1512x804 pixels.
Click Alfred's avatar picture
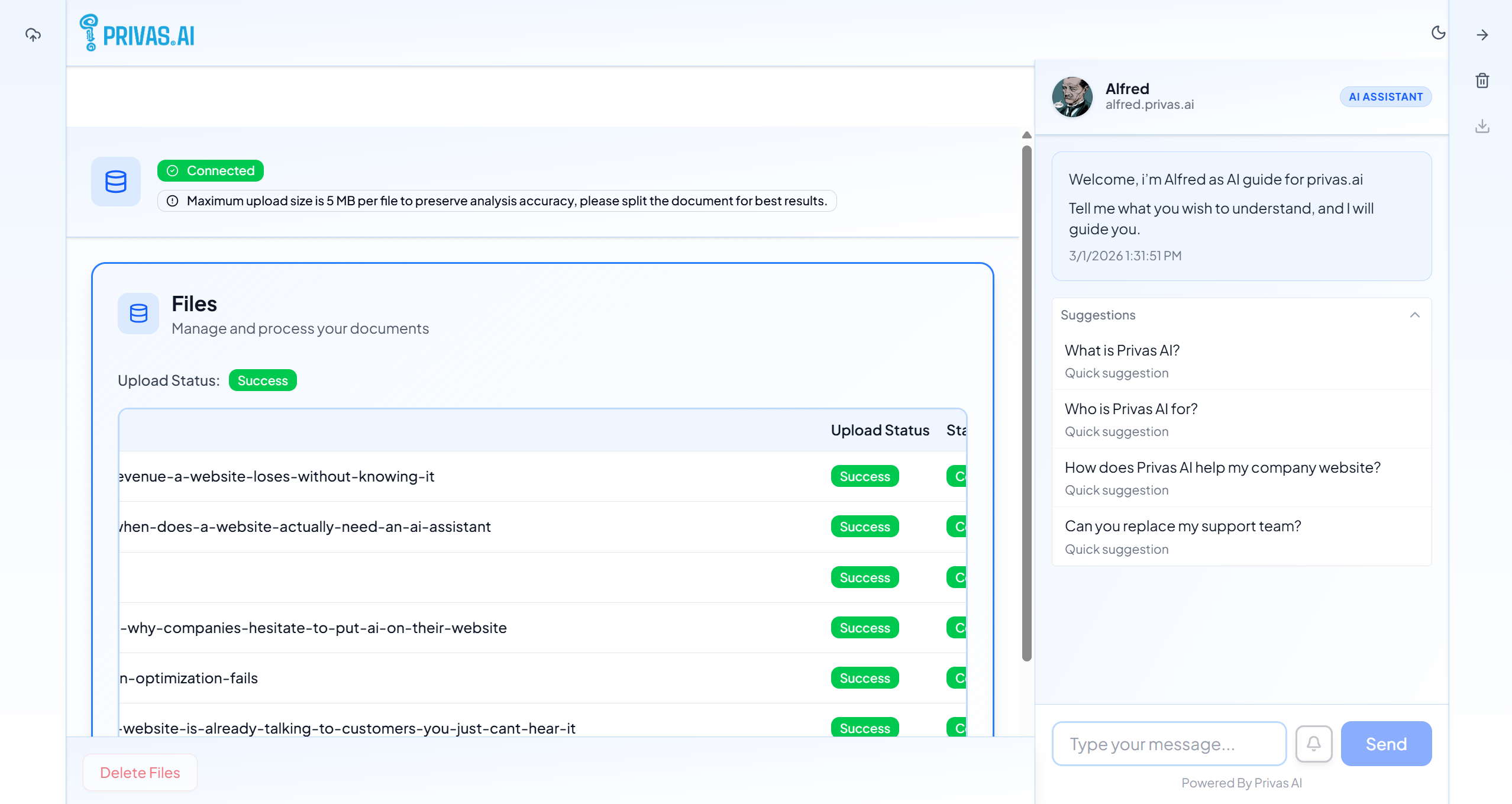click(x=1072, y=97)
